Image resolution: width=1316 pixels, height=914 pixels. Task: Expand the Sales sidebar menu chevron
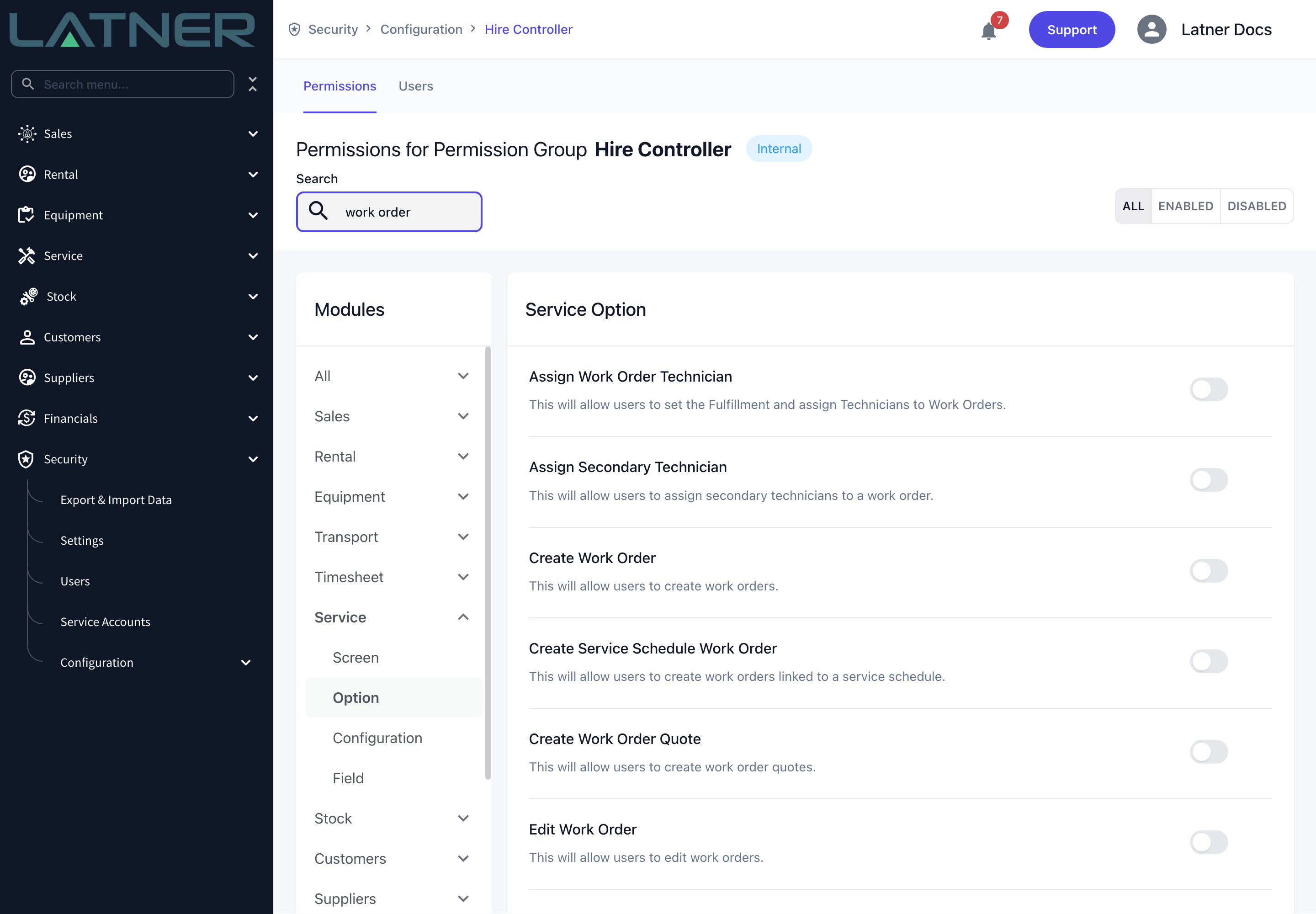click(253, 133)
